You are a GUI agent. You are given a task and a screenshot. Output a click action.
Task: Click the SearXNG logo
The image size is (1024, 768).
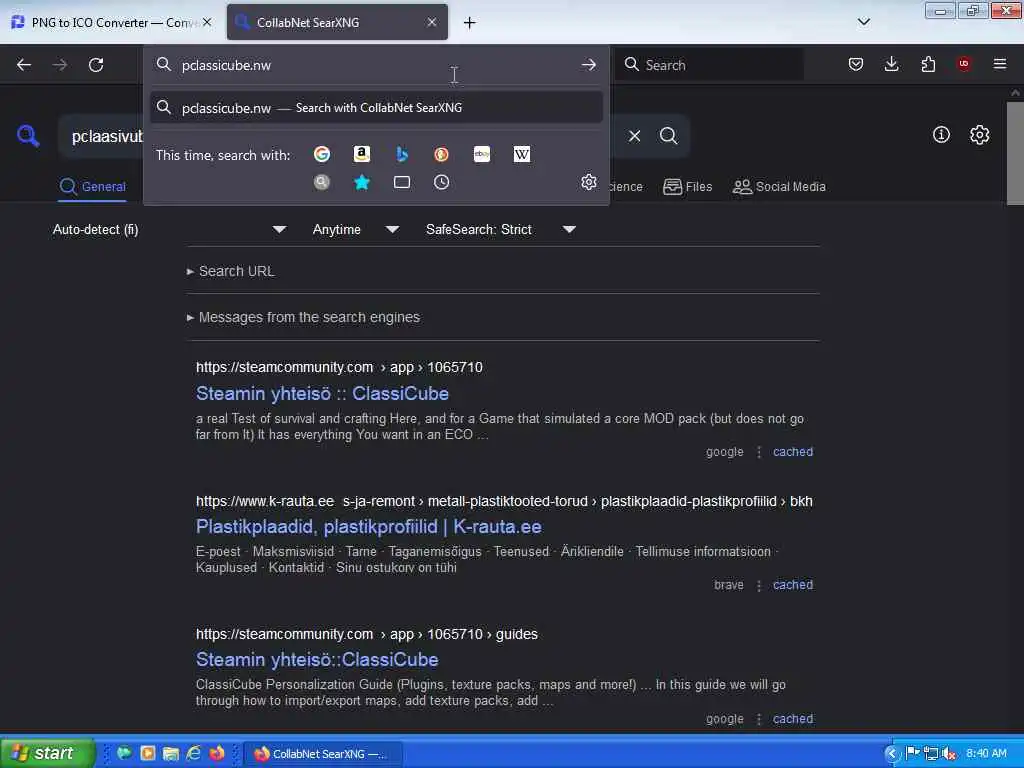pos(28,136)
